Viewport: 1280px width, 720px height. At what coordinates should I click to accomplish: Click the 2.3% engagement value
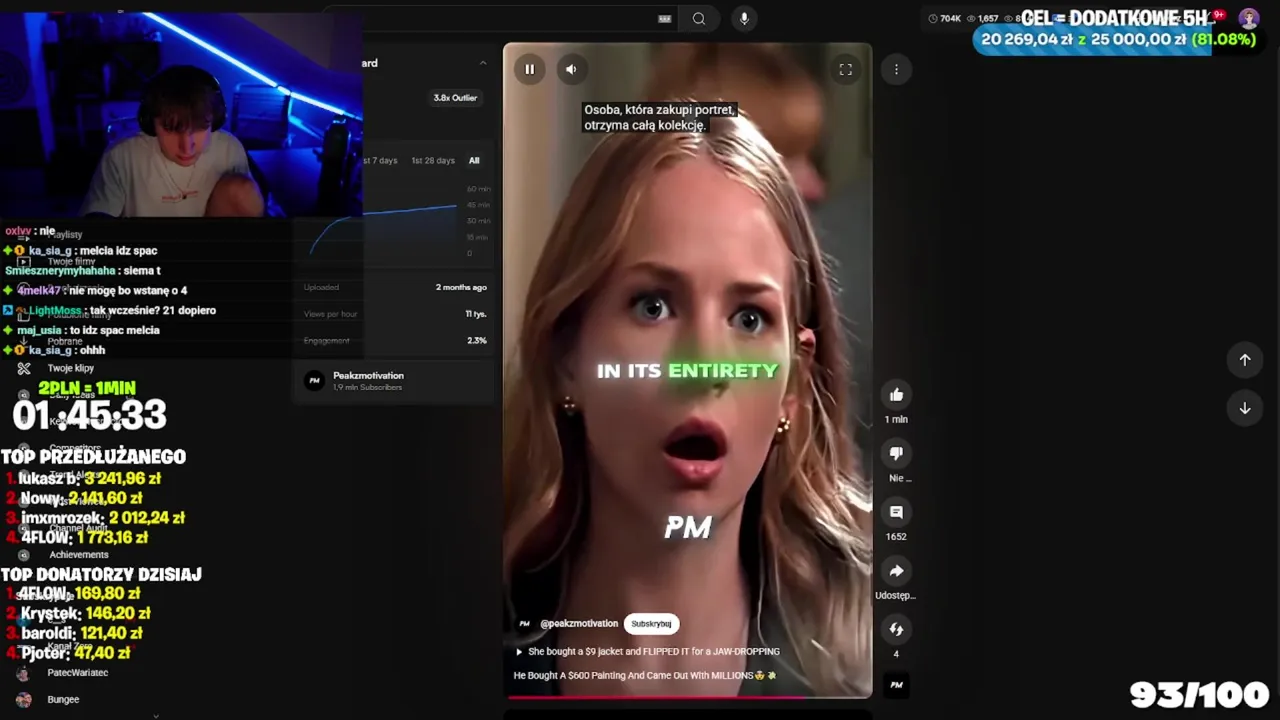point(477,341)
